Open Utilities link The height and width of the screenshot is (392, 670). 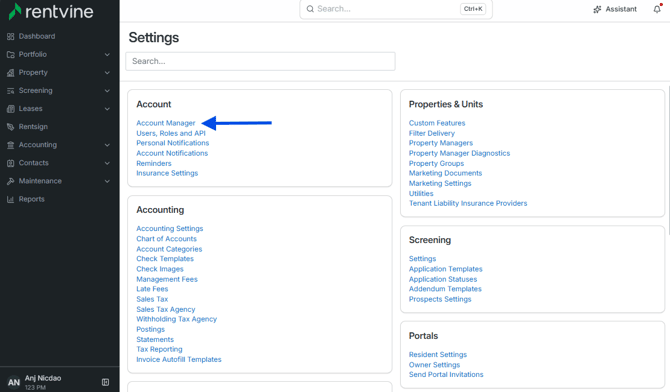421,193
